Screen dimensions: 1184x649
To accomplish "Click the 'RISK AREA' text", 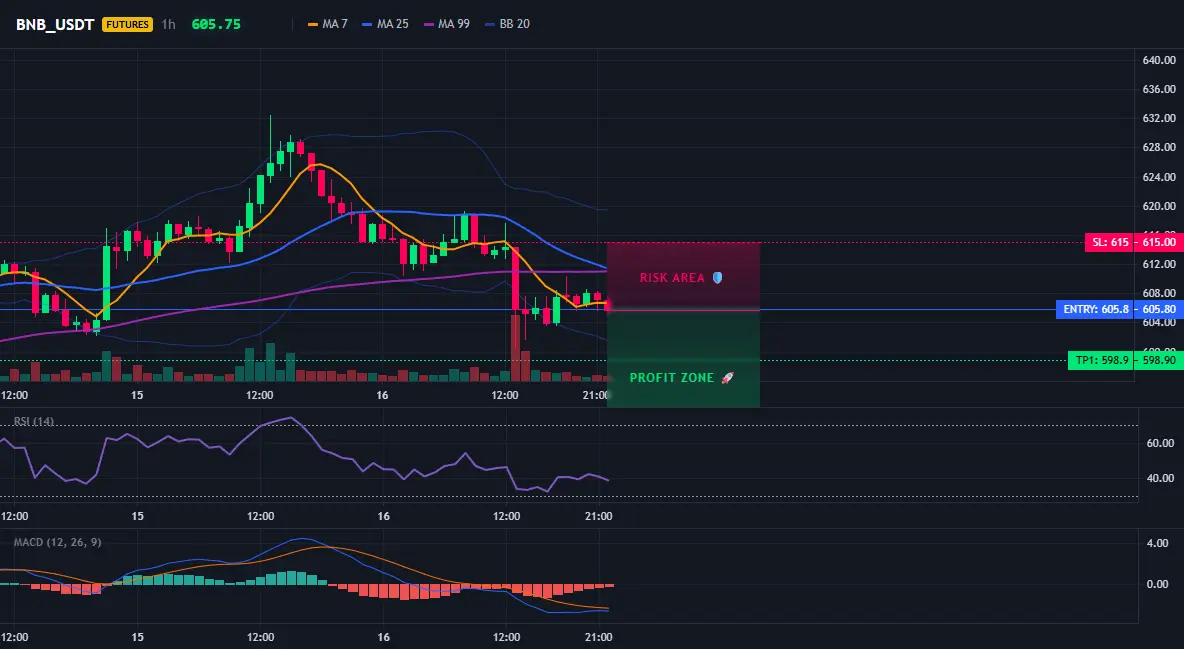I will click(x=672, y=278).
